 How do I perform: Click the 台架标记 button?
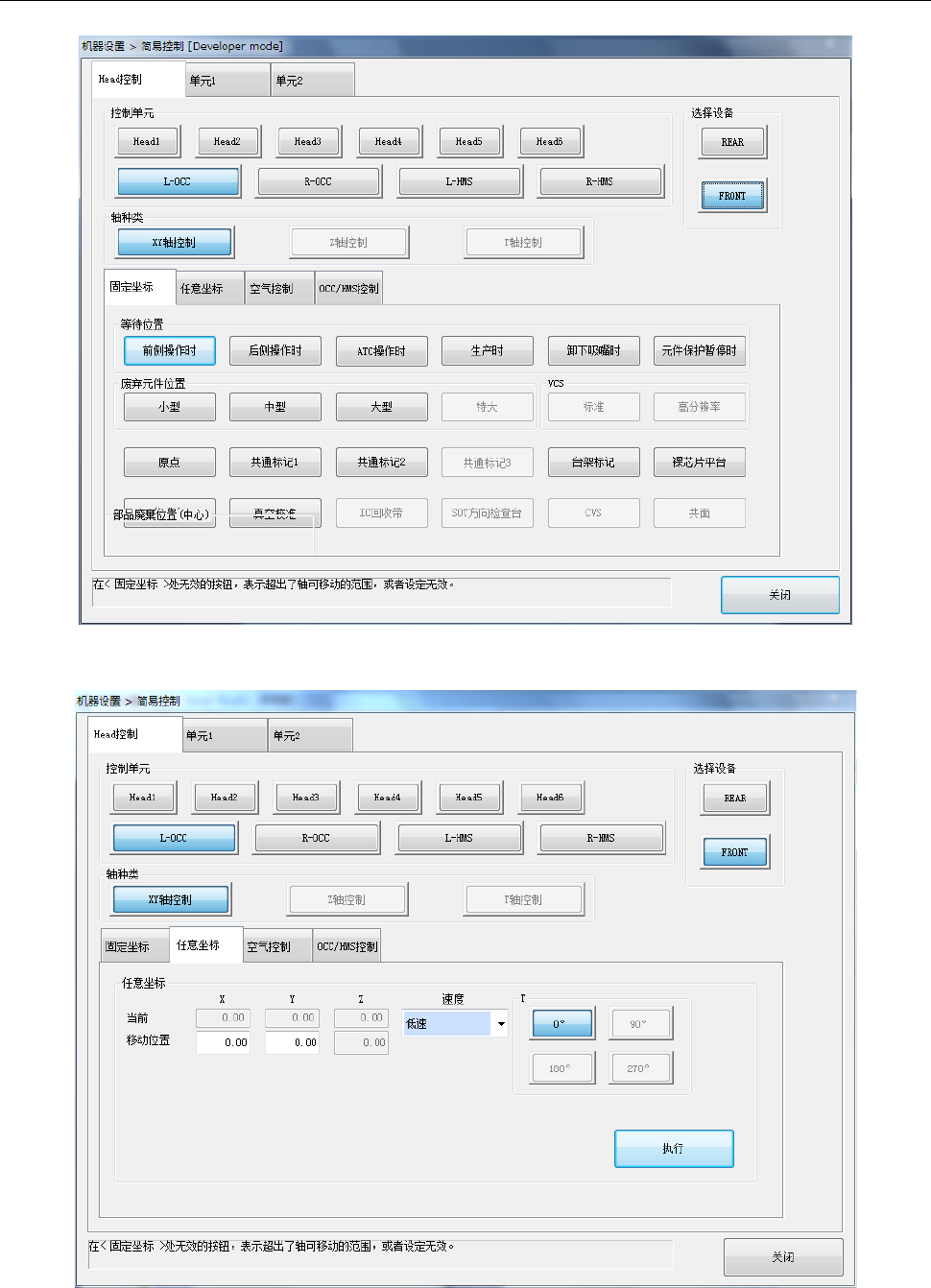tap(594, 463)
